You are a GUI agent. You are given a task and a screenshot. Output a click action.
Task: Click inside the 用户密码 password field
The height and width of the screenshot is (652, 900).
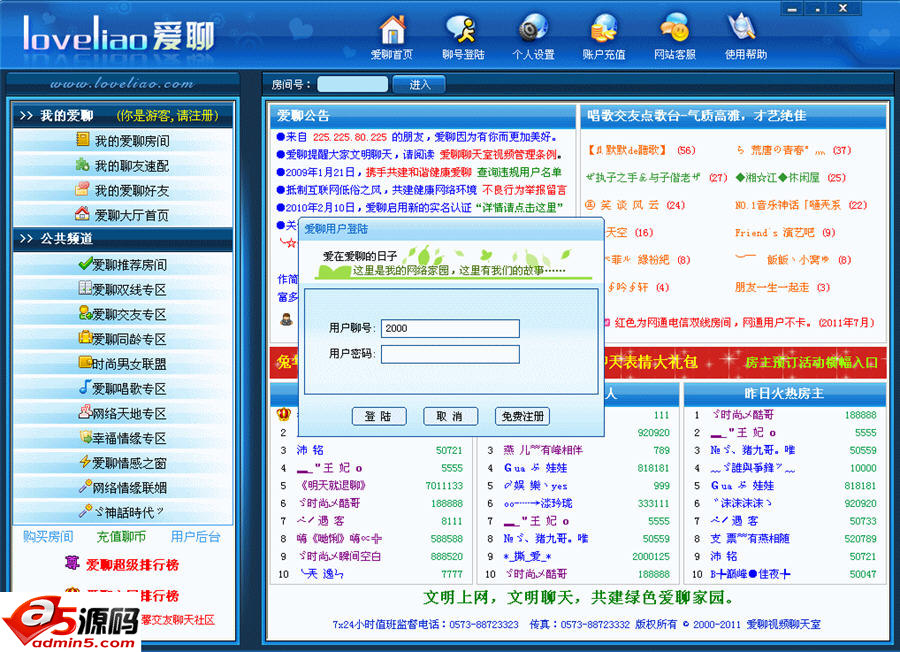pos(452,354)
